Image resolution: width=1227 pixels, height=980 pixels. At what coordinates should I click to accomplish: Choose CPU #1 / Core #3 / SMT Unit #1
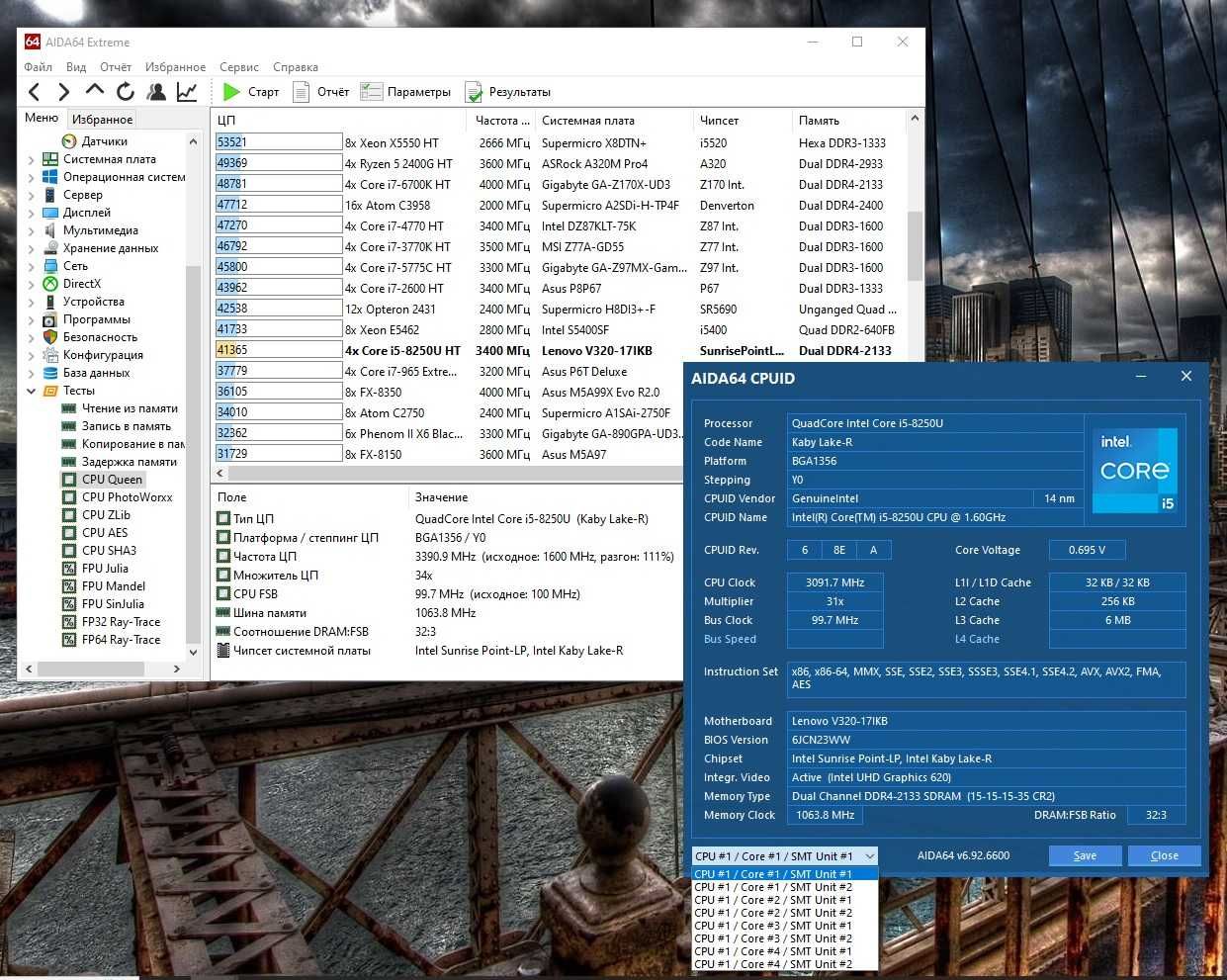(x=785, y=926)
